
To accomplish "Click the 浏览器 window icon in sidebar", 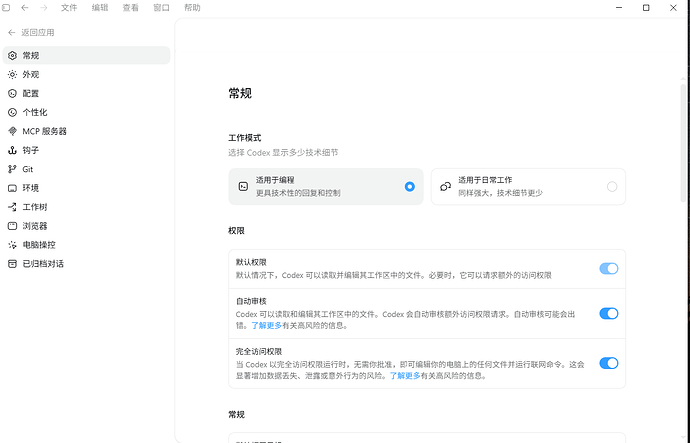I will (12, 226).
